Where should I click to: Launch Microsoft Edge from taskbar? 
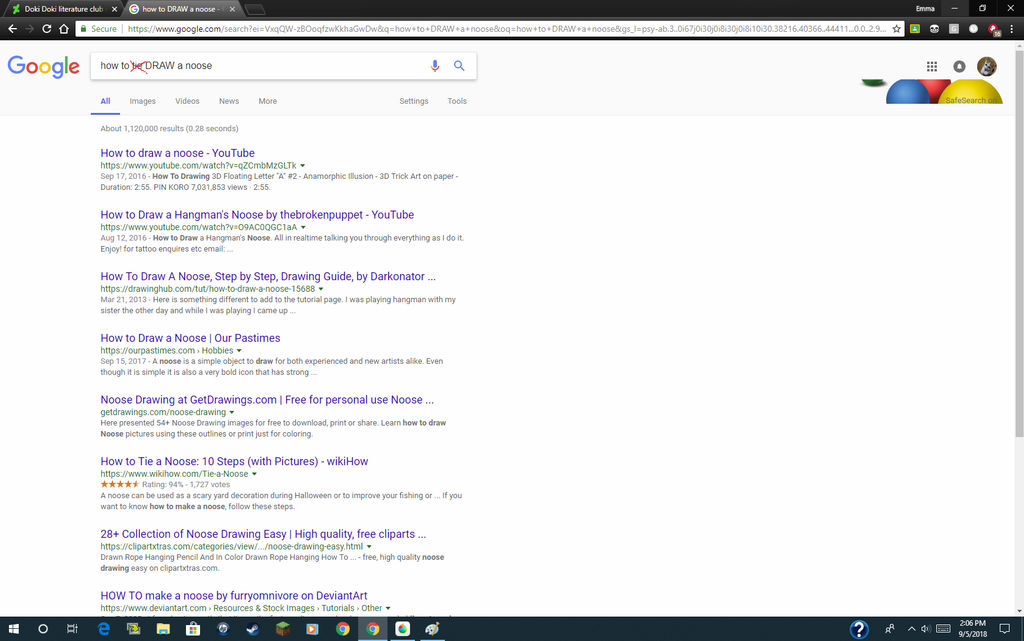click(103, 629)
